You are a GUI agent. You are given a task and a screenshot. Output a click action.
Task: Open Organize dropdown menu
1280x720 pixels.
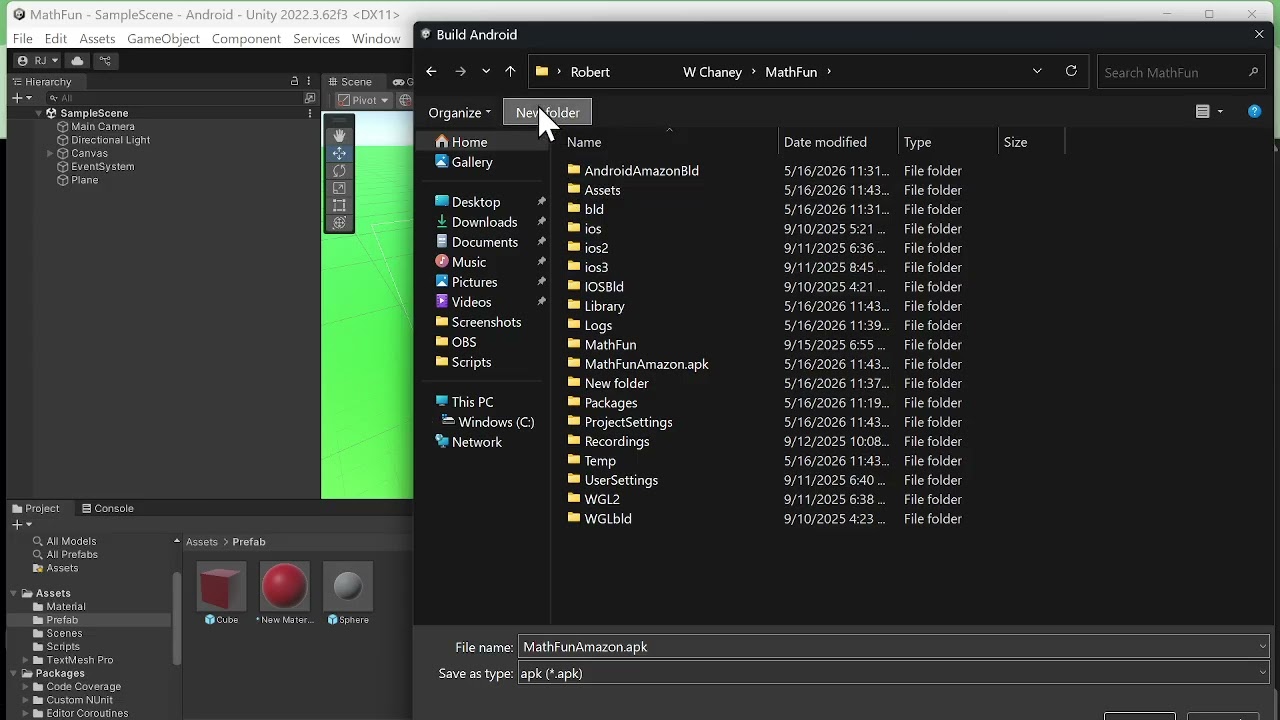459,112
